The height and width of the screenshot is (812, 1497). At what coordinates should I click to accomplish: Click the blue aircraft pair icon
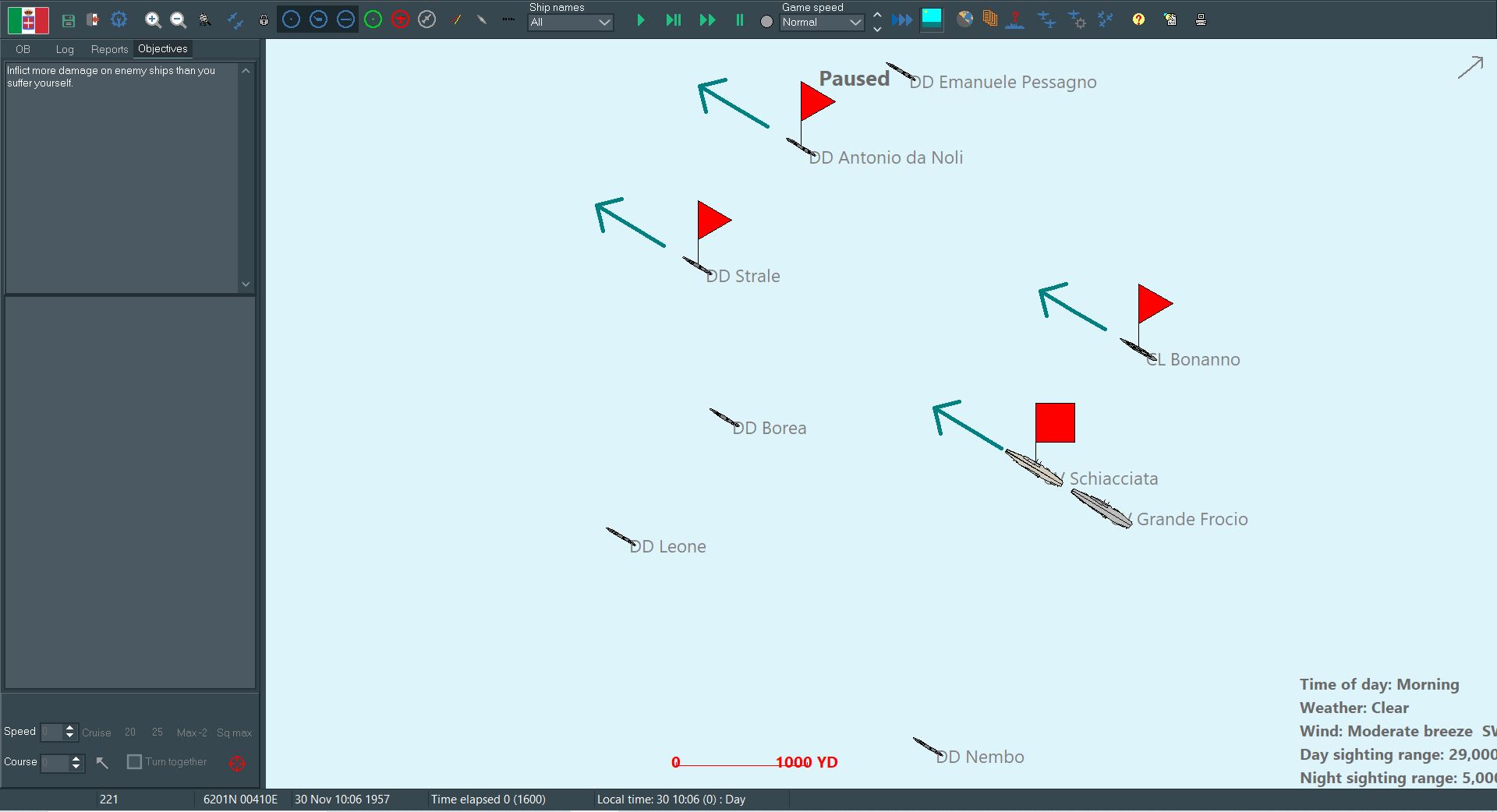pyautogui.click(x=235, y=20)
